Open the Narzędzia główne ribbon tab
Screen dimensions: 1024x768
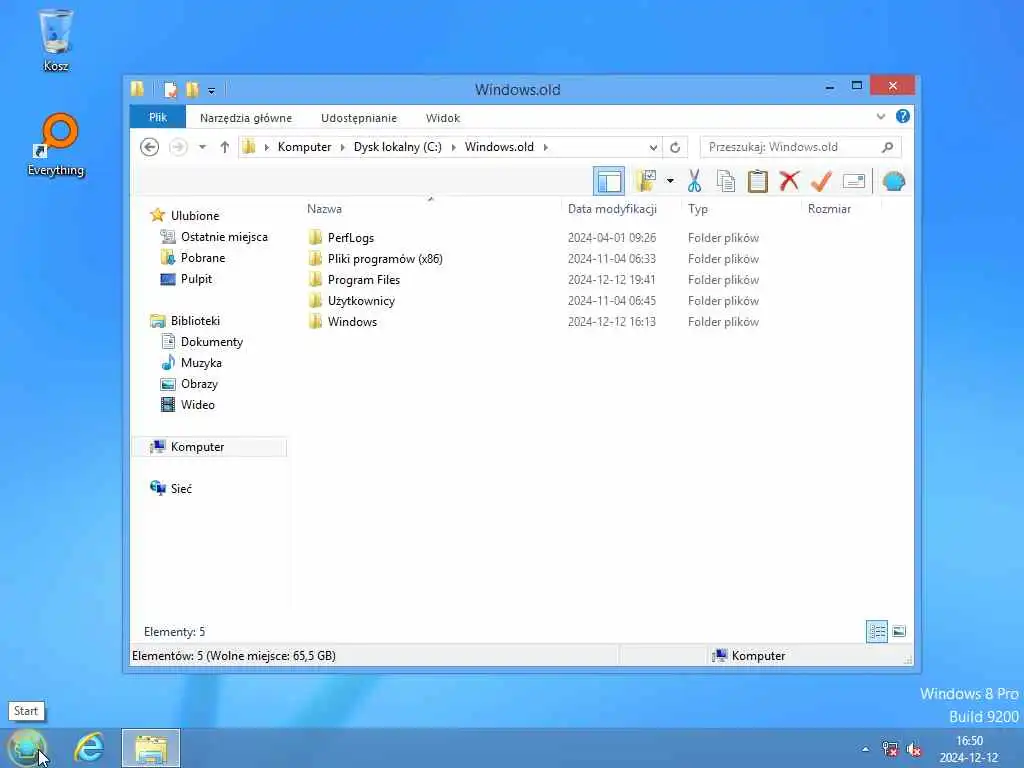[246, 118]
